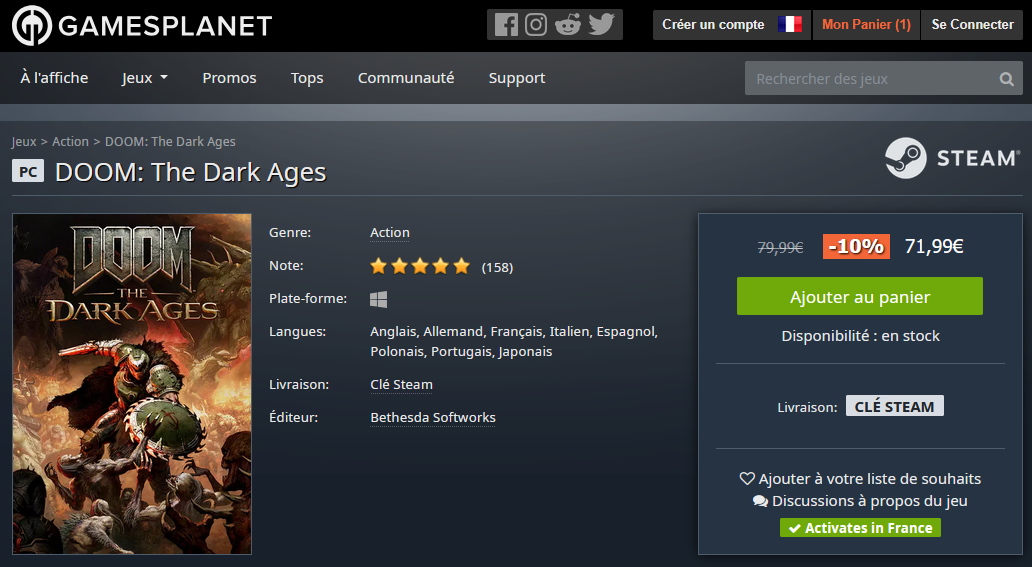
Task: Add game with Ajouter au panier
Action: tap(860, 296)
